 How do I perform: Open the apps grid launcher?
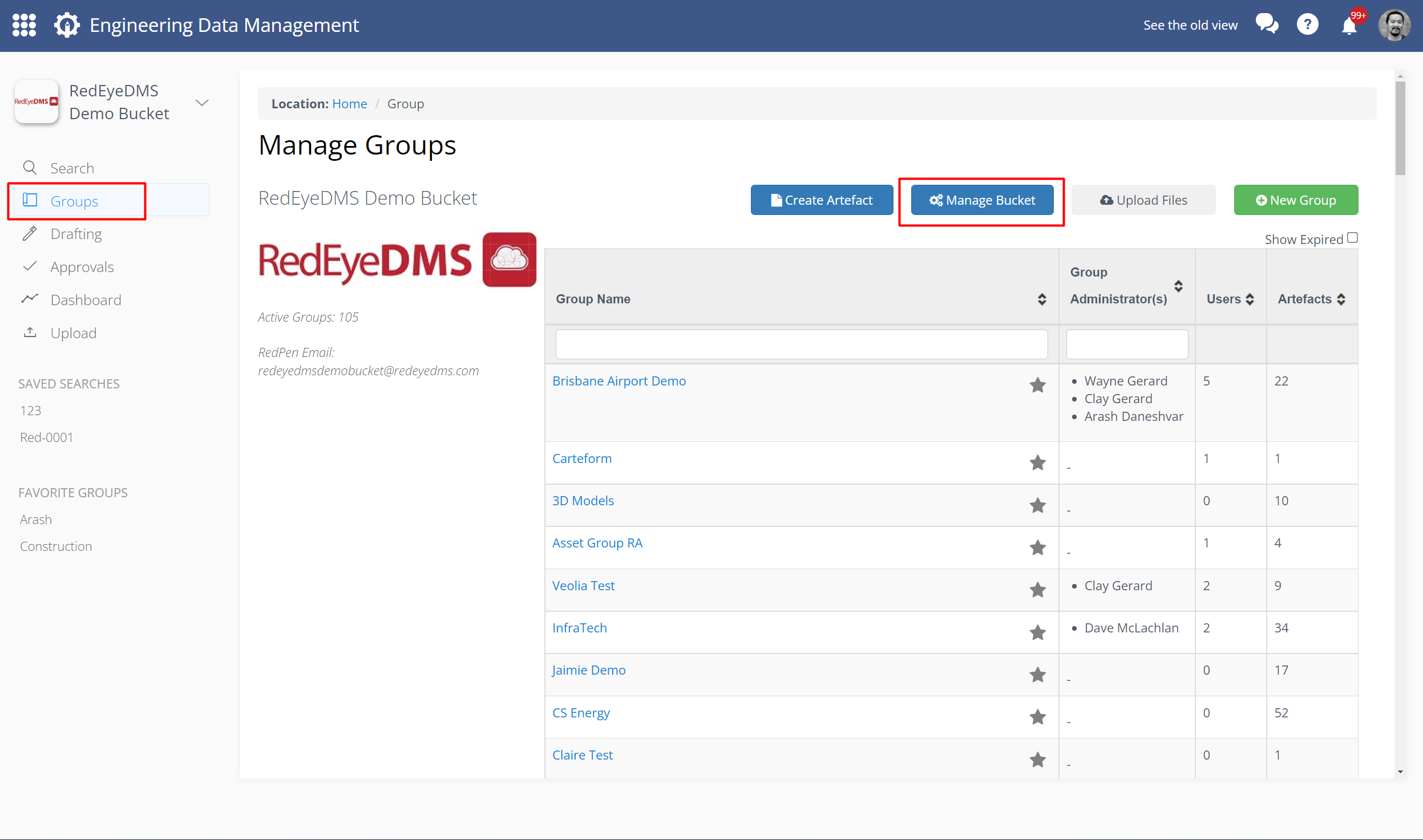tap(24, 25)
